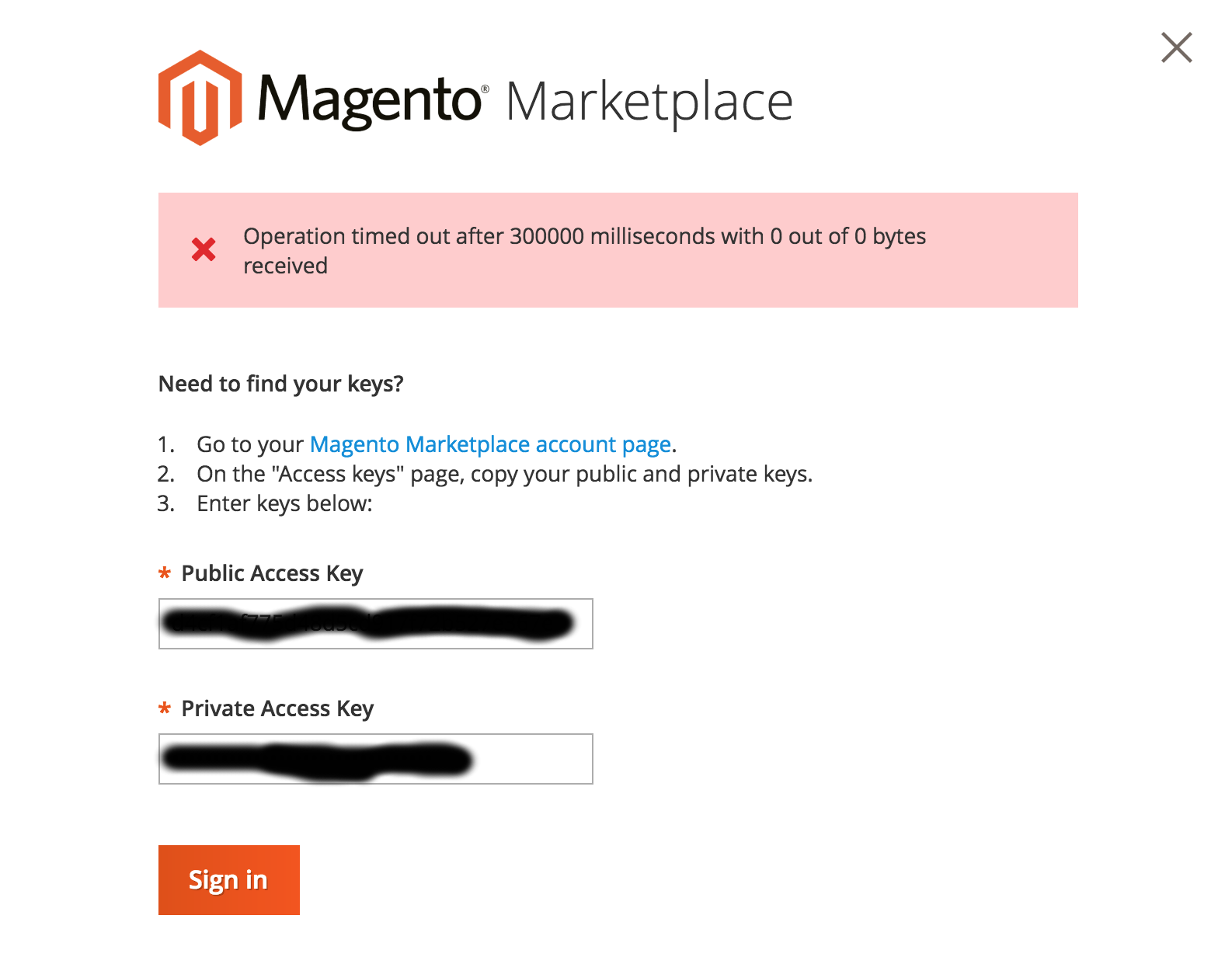Click the Access keys page instruction text
The width and height of the screenshot is (1232, 971).
tap(504, 474)
